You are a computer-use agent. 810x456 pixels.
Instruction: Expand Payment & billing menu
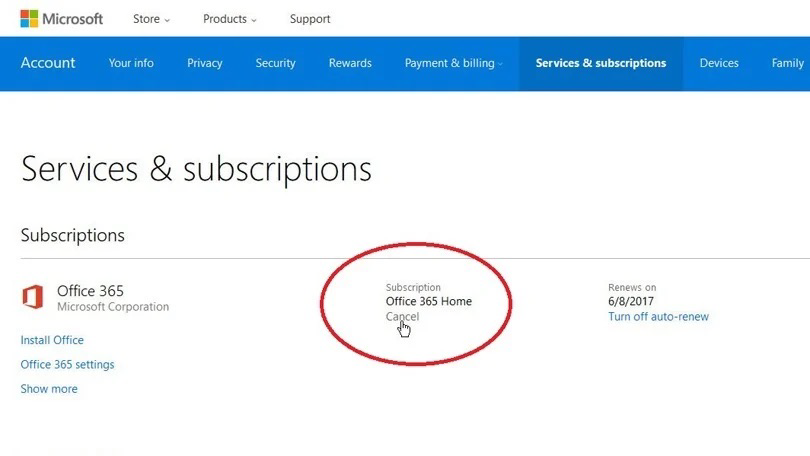(x=453, y=63)
